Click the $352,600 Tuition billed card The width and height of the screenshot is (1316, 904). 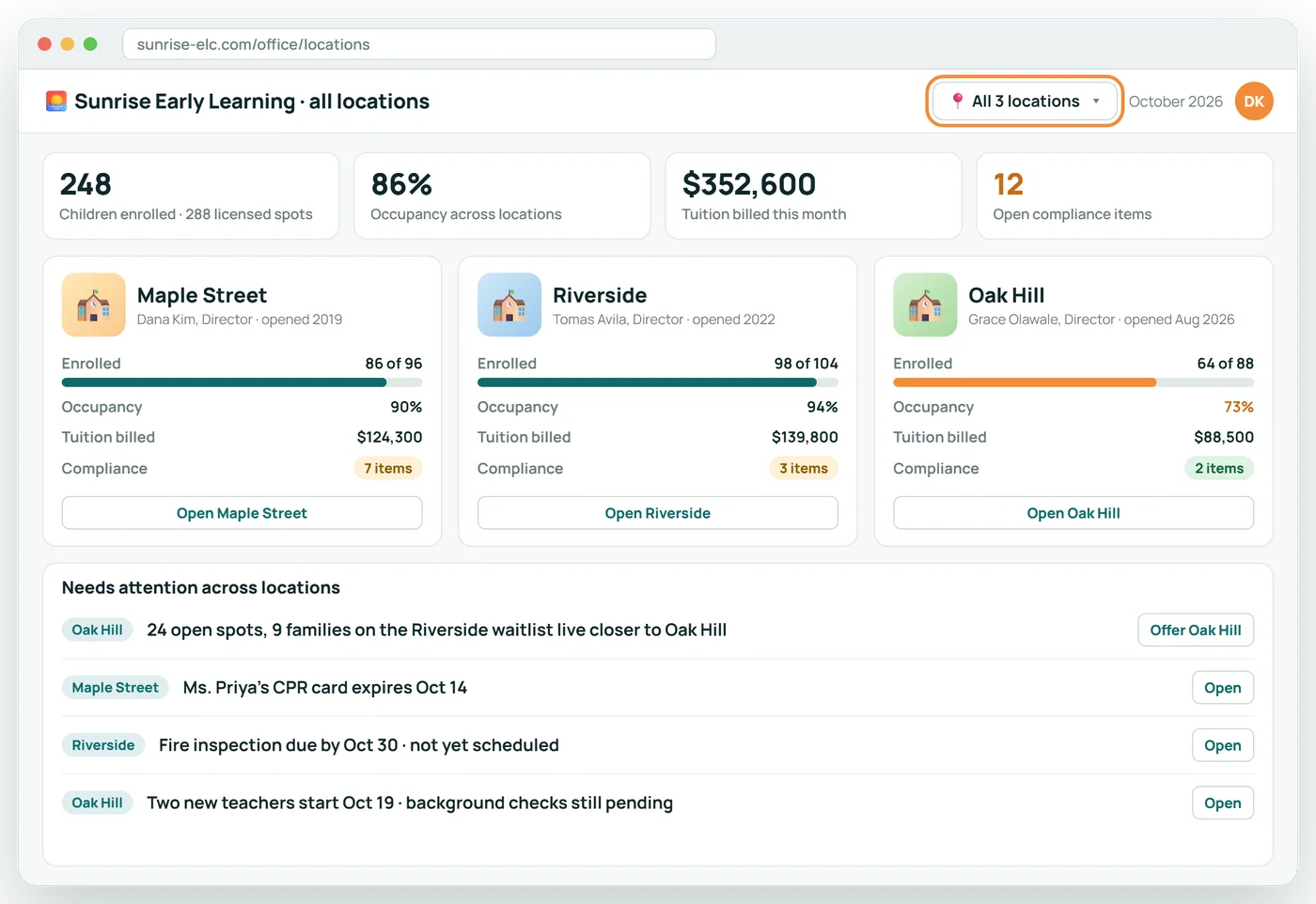(x=813, y=195)
